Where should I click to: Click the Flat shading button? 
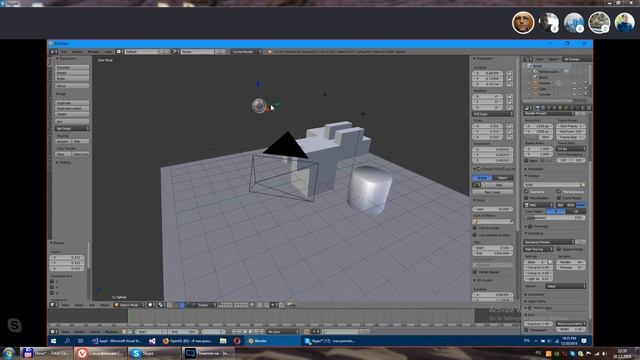pyautogui.click(x=80, y=142)
